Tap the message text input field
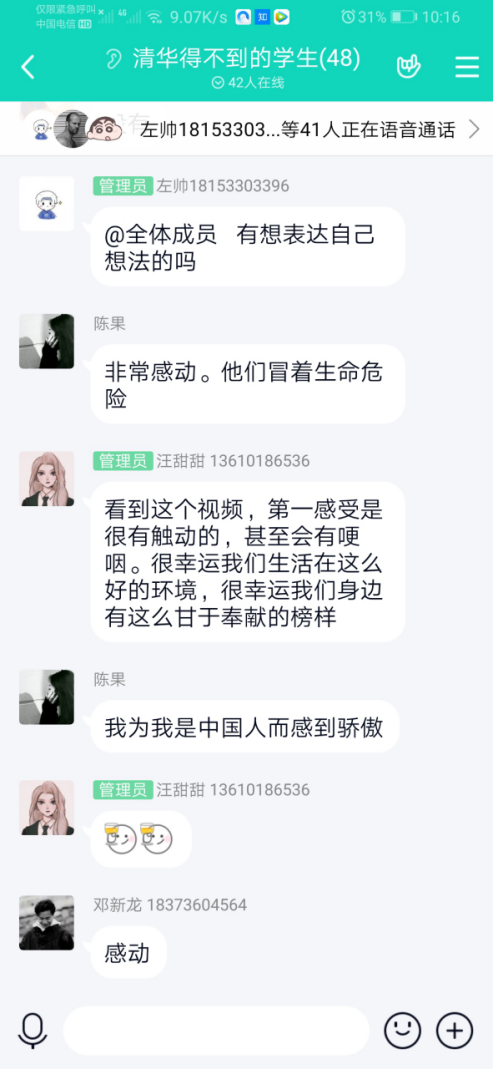The height and width of the screenshot is (1069, 494). (216, 1030)
